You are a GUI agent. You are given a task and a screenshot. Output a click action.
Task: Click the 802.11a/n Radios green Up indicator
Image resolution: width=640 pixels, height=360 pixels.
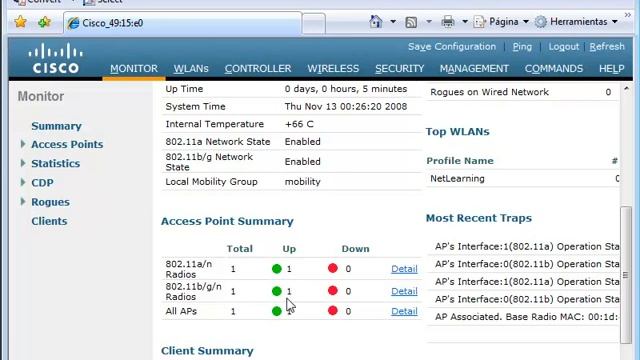[x=277, y=269]
